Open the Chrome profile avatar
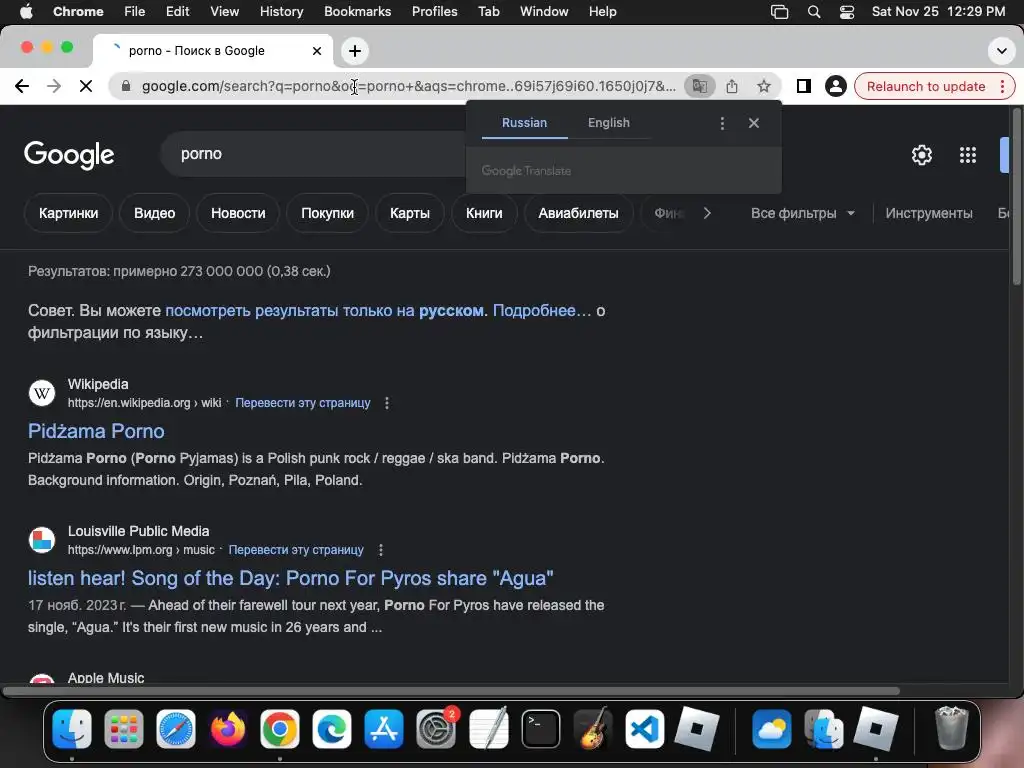 click(x=835, y=86)
